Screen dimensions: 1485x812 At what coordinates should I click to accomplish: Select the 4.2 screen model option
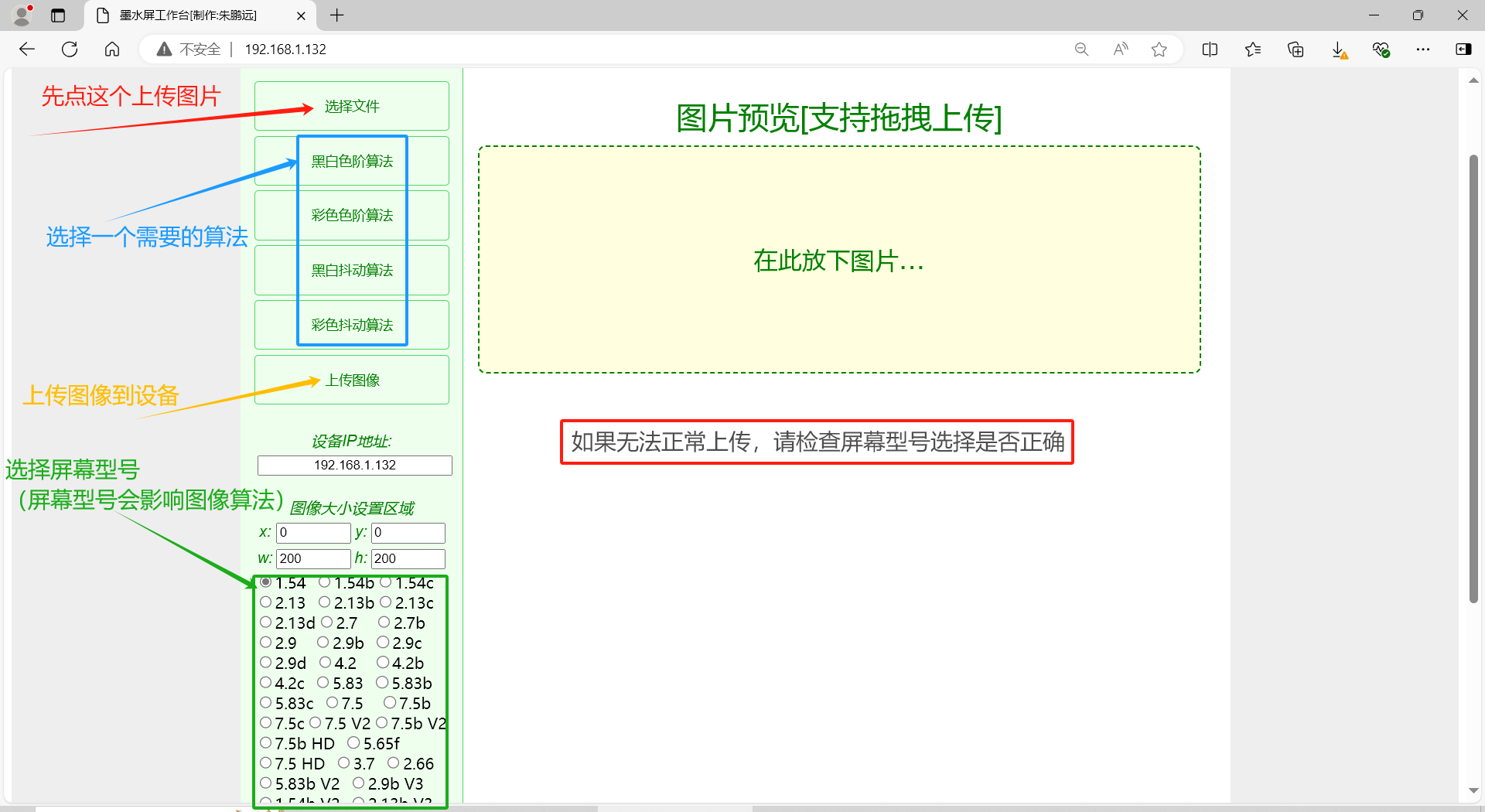tap(326, 663)
